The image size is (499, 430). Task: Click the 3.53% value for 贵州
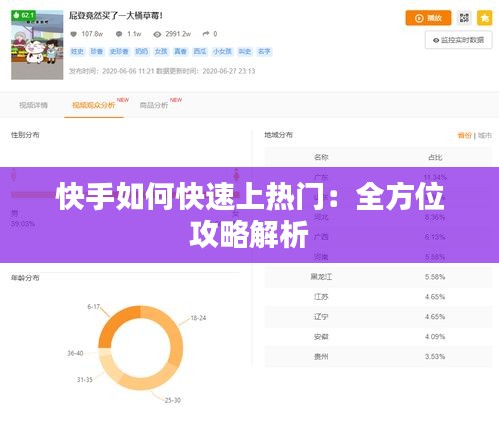coord(435,357)
